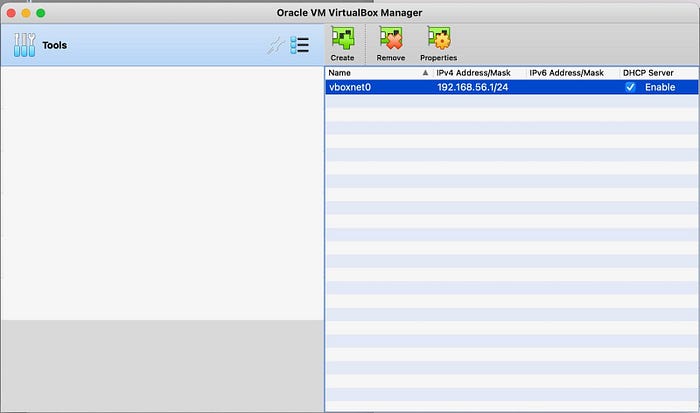This screenshot has width=700, height=413.
Task: Click the Name column sort arrow
Action: pyautogui.click(x=425, y=73)
